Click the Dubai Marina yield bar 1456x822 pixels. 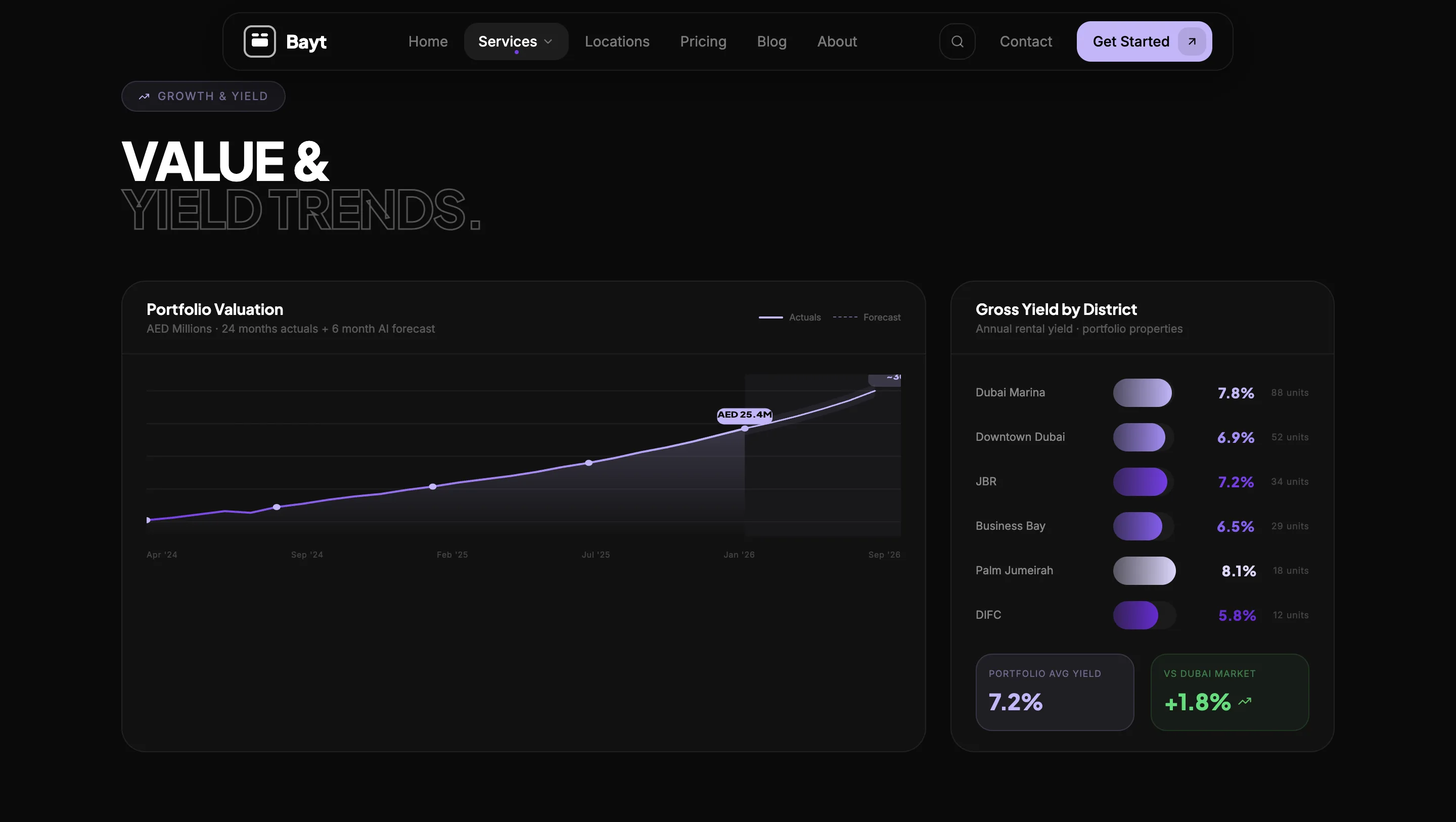click(1143, 393)
